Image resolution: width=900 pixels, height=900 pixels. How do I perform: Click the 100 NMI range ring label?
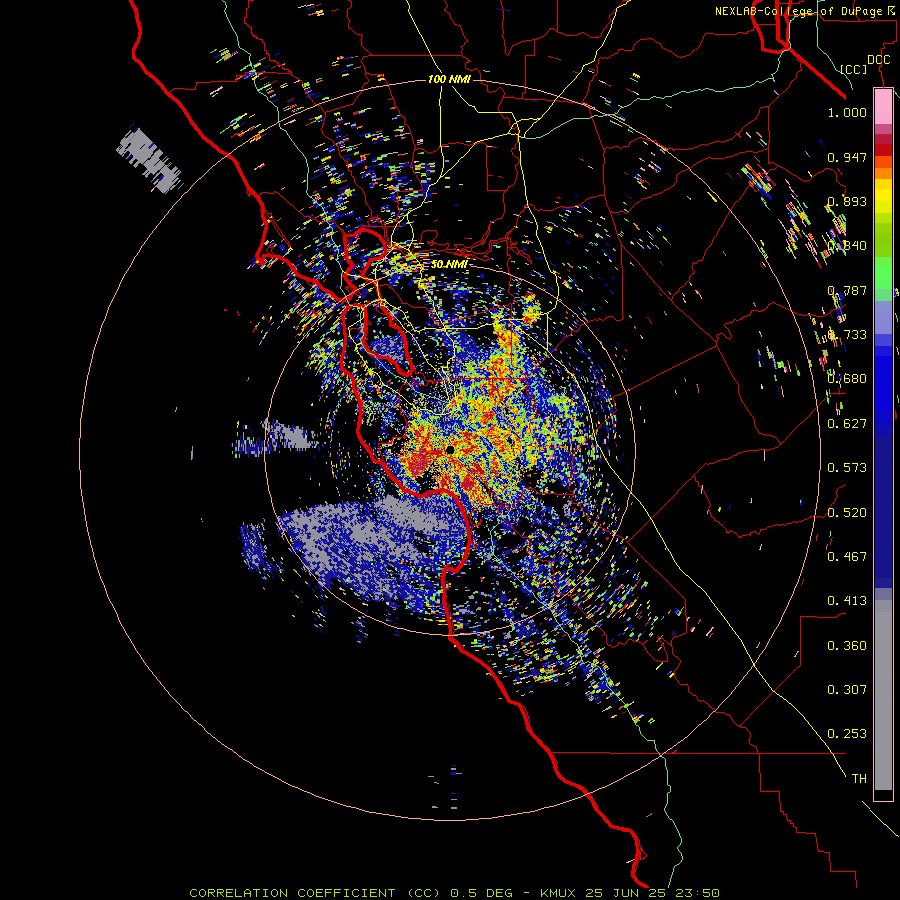click(x=449, y=79)
